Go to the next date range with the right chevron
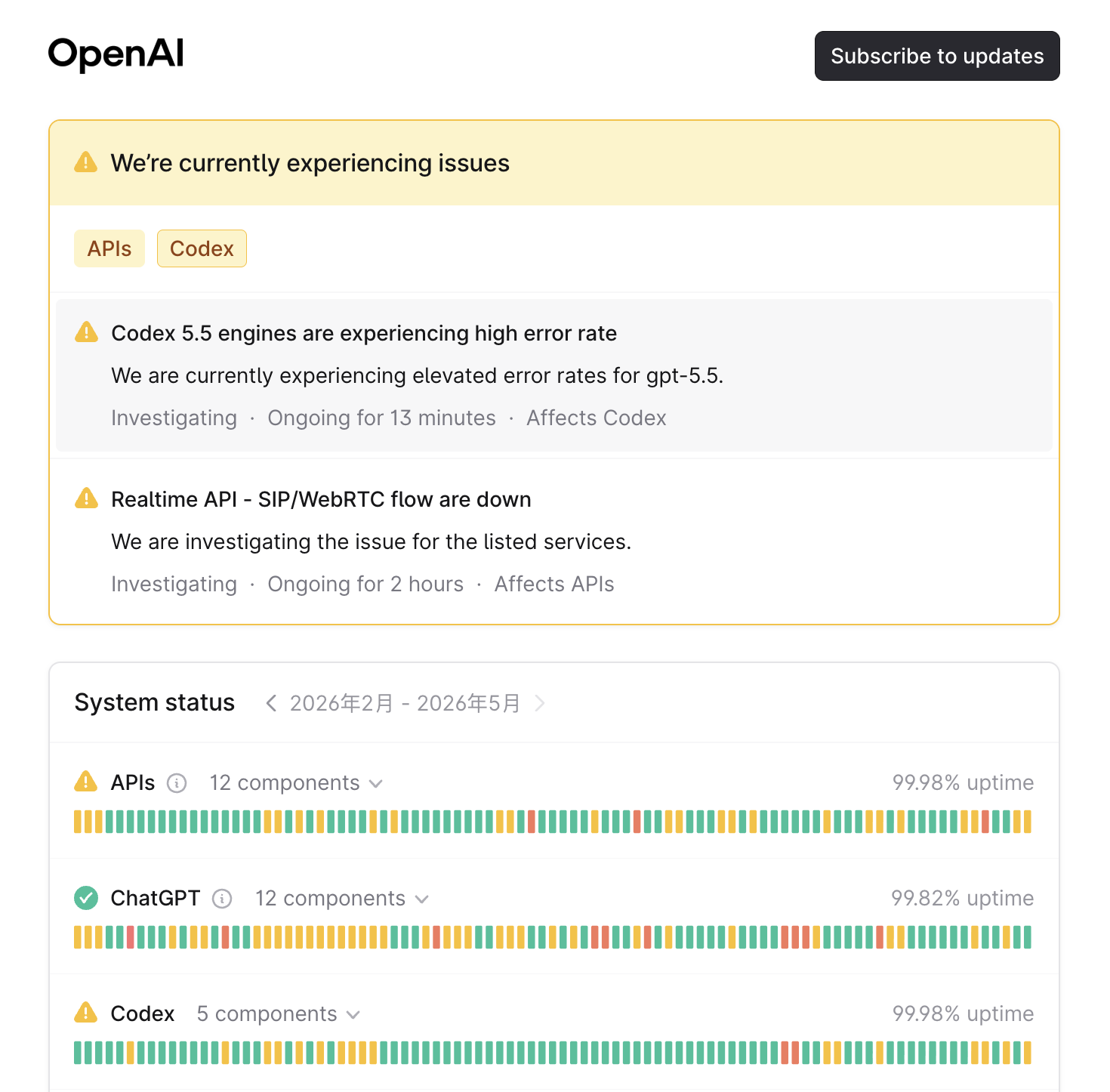1110x1092 pixels. [539, 703]
